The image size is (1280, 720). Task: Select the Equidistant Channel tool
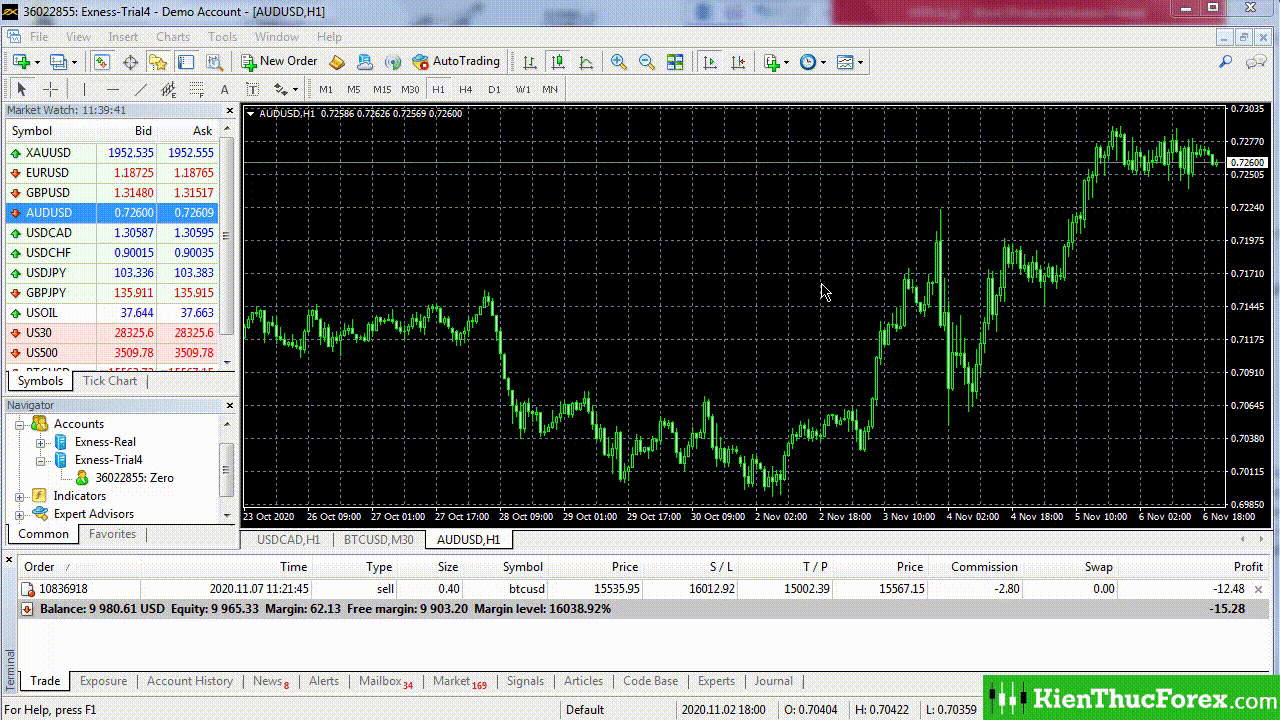tap(168, 89)
